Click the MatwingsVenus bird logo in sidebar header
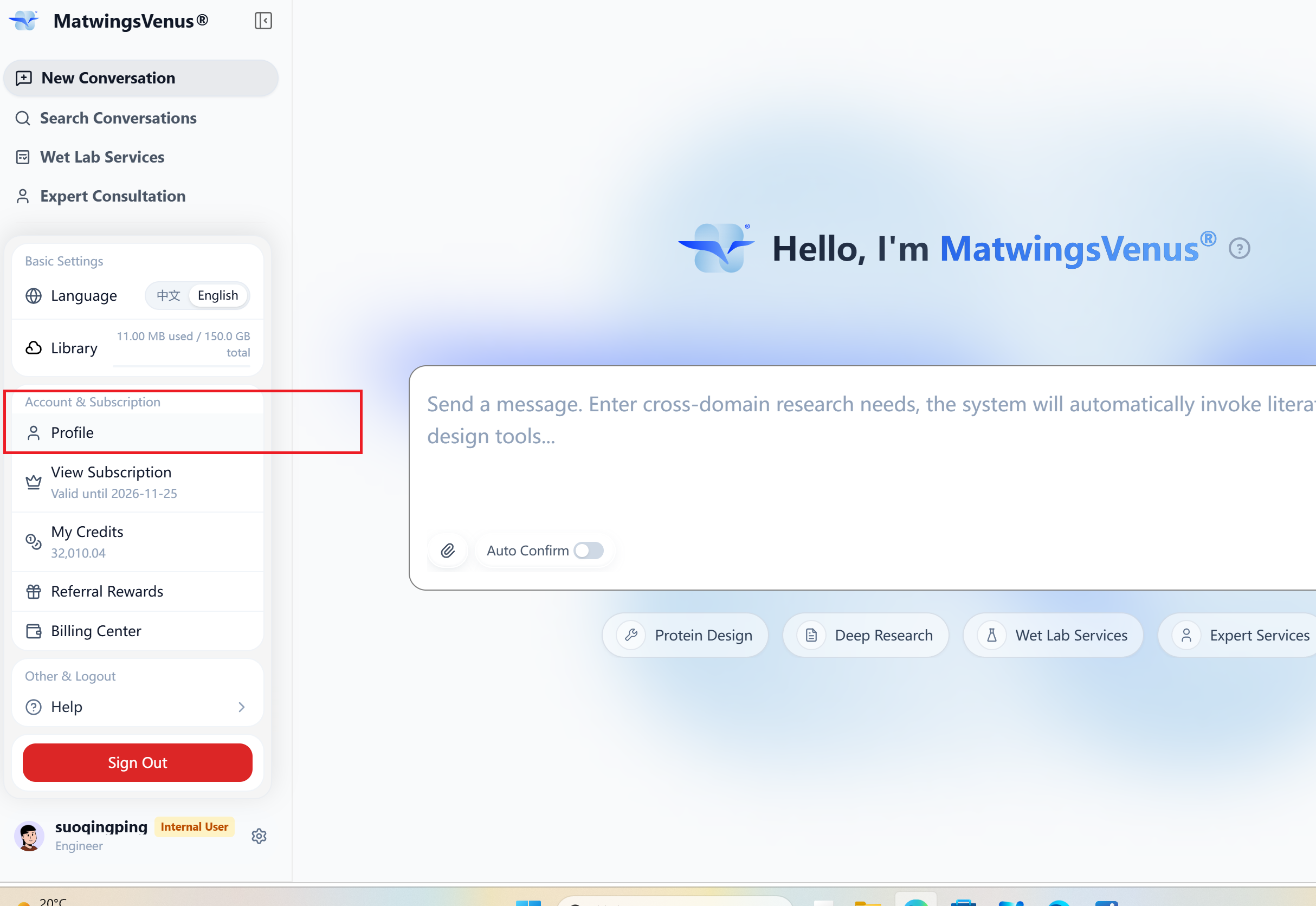This screenshot has width=1316, height=906. pos(24,21)
